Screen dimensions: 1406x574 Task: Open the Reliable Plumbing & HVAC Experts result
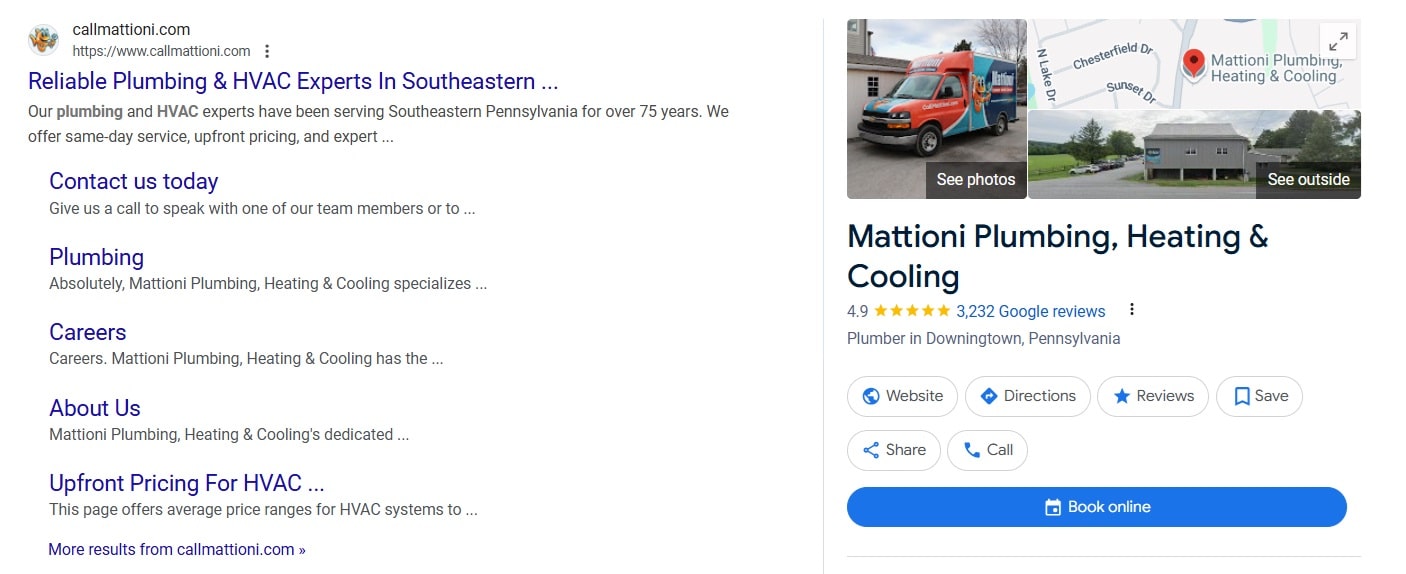point(293,81)
